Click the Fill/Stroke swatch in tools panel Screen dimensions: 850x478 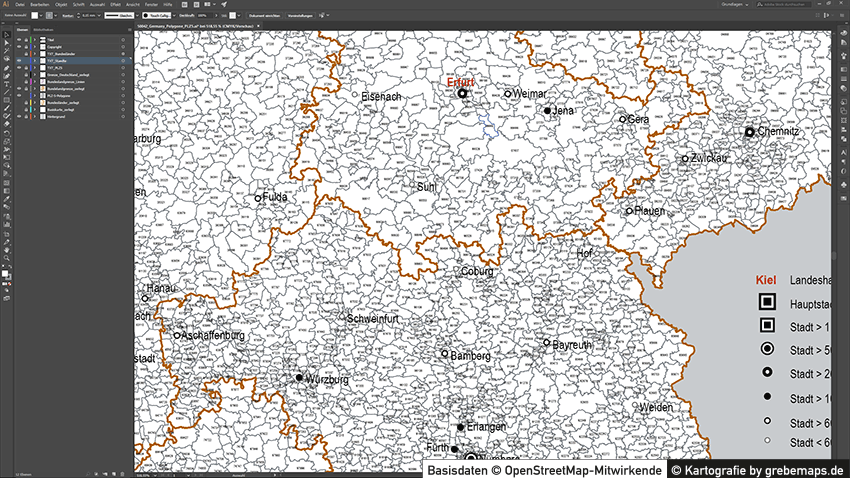[x=7, y=274]
